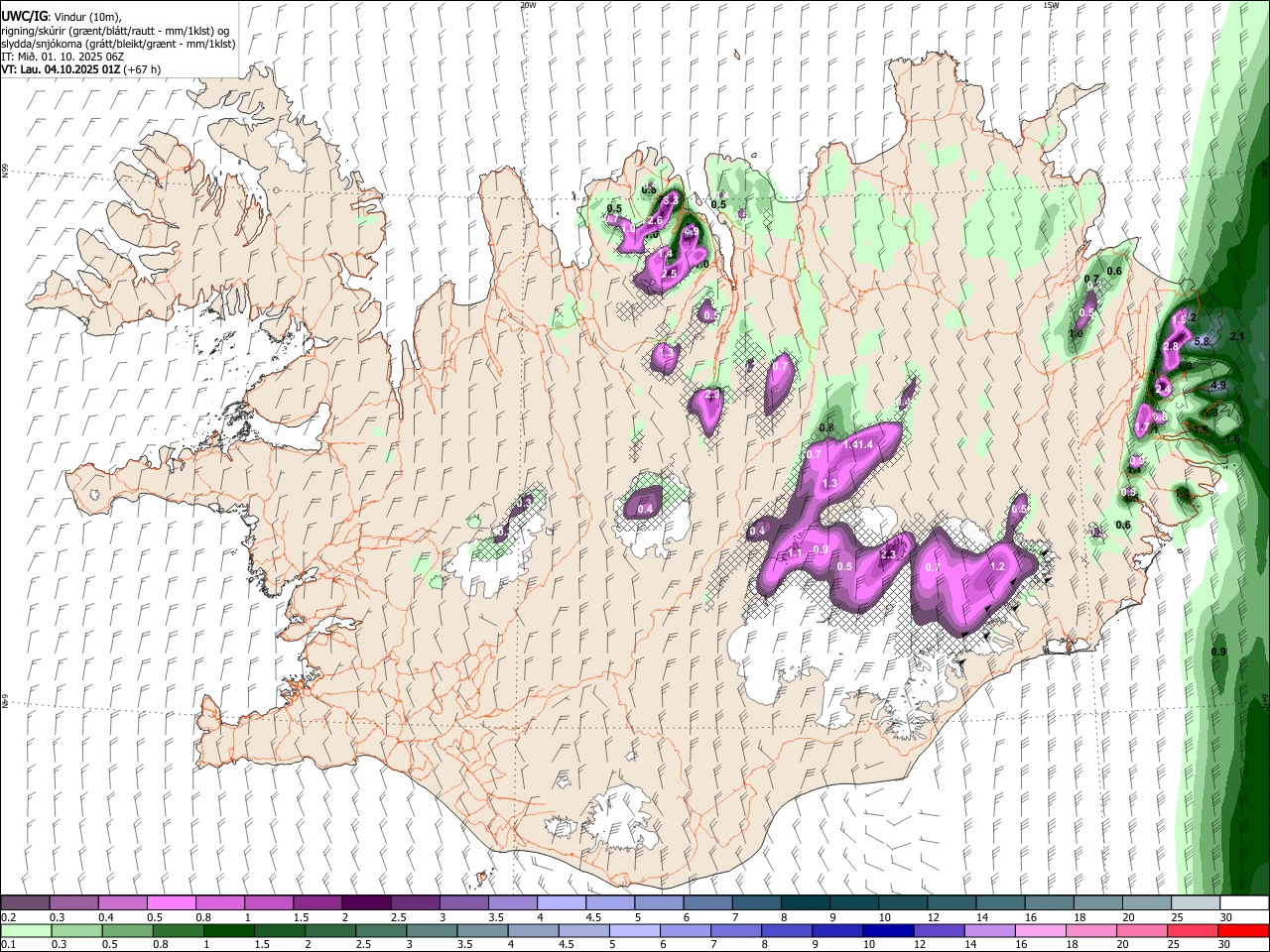
Task: Click the bright magenta 0.5 swatch in the snow legend
Action: [x=171, y=902]
